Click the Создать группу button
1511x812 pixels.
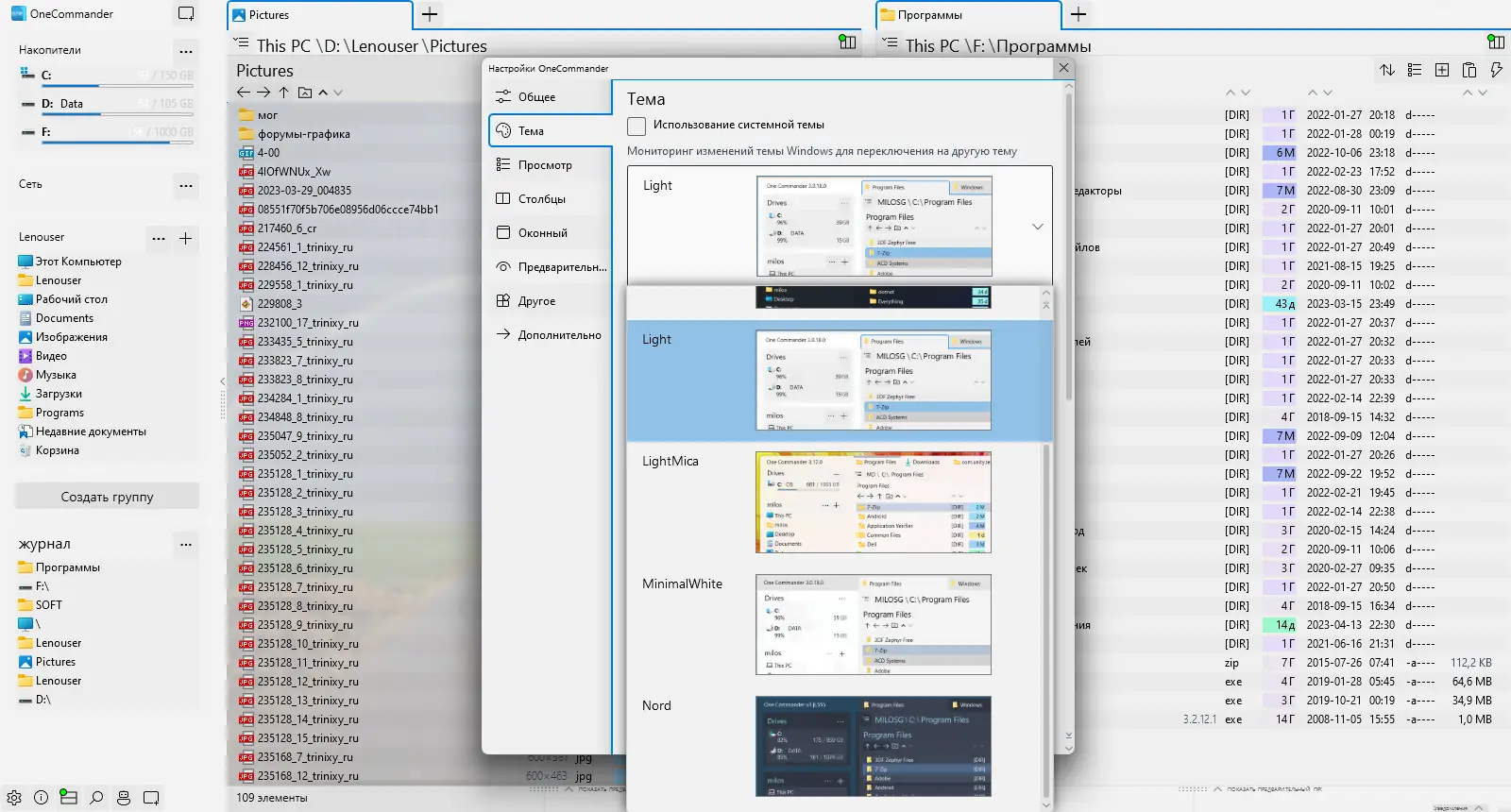(x=107, y=497)
